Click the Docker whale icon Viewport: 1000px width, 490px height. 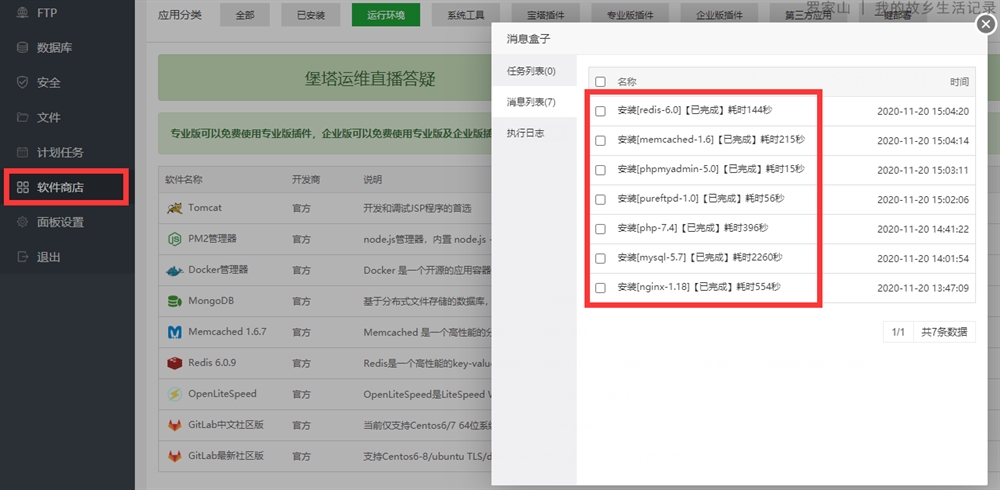click(x=175, y=271)
